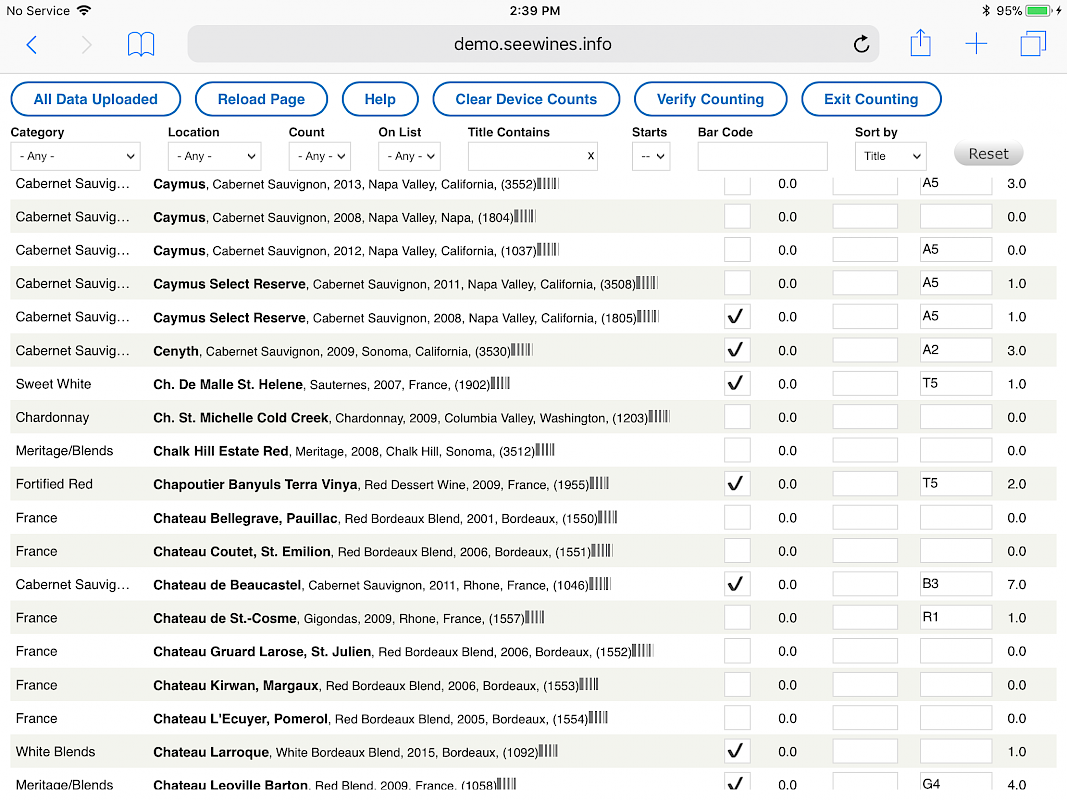Tap barcode icon for Caymus 2008 (1804)
1067x800 pixels.
click(525, 216)
